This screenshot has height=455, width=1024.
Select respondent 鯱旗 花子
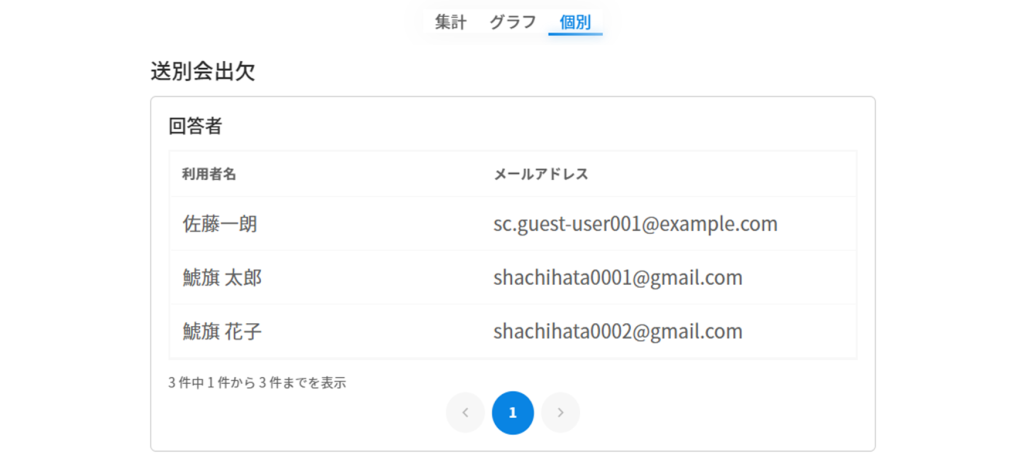pyautogui.click(x=222, y=332)
